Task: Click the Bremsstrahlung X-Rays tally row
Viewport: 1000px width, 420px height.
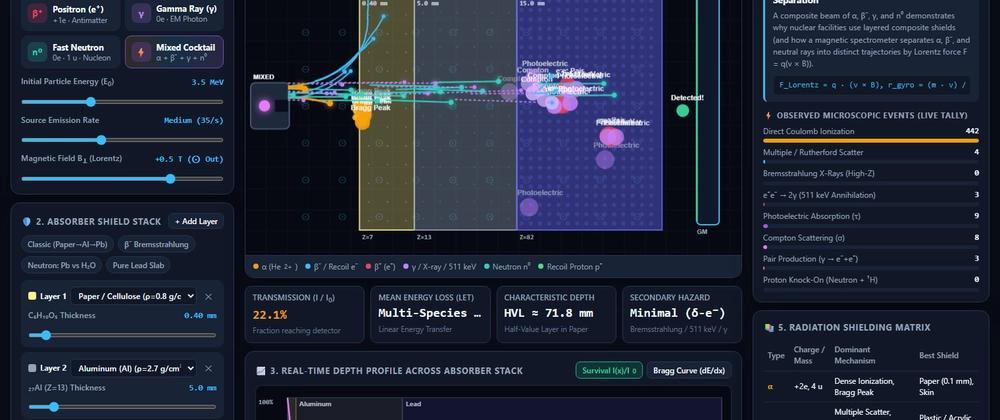Action: click(x=871, y=177)
